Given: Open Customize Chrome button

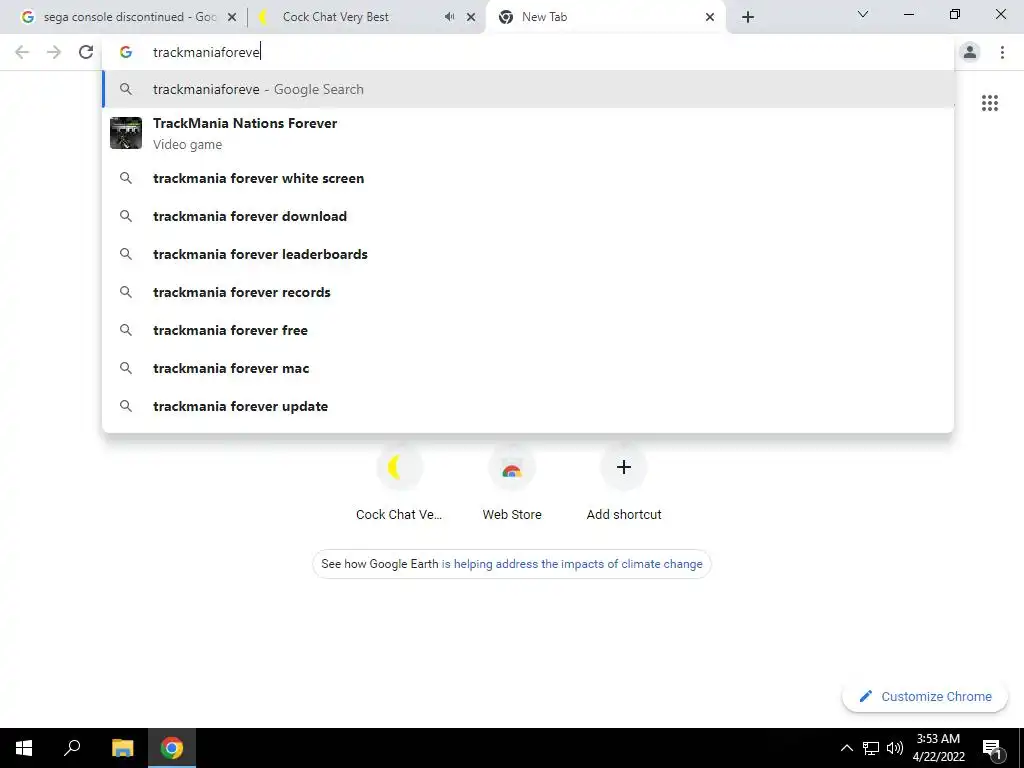Looking at the screenshot, I should 925,696.
